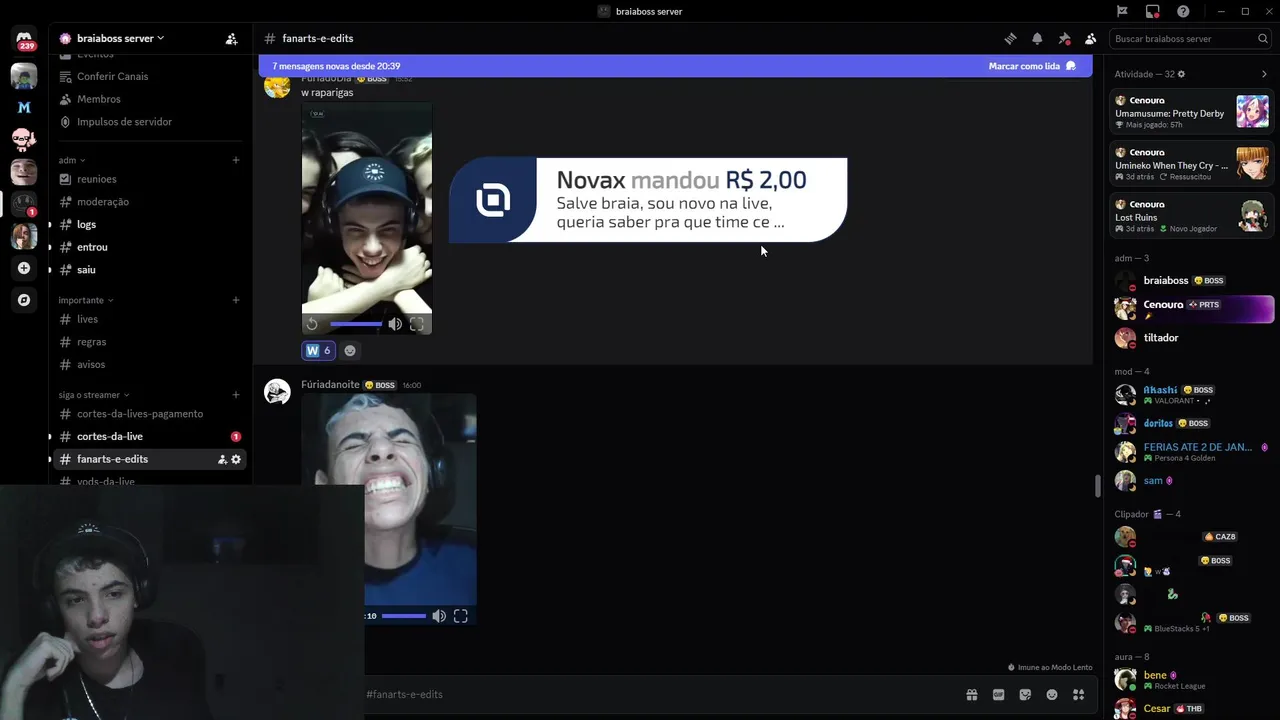Open the inbox icon in title bar
This screenshot has width=1280, height=720.
1153,11
